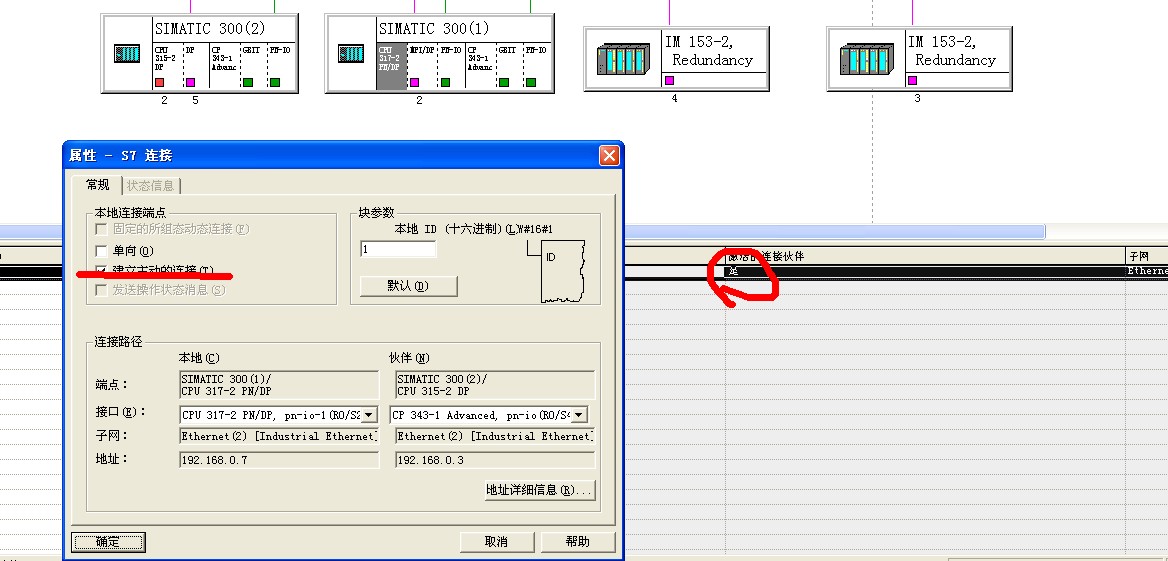Screen dimensions: 1168x561
Task: Click the magenta DP node of IM 153-2 address 4
Action: point(669,80)
